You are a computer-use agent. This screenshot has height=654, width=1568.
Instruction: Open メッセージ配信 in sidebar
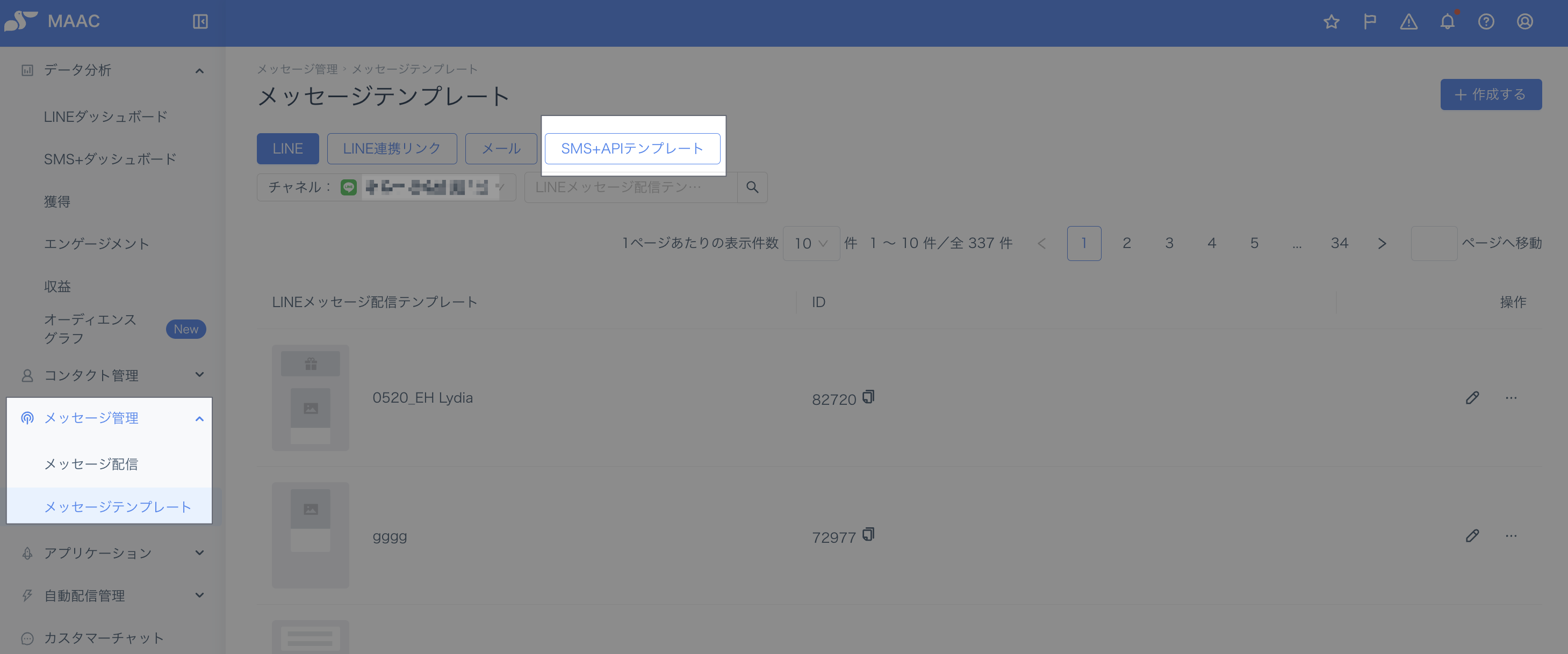[x=91, y=464]
